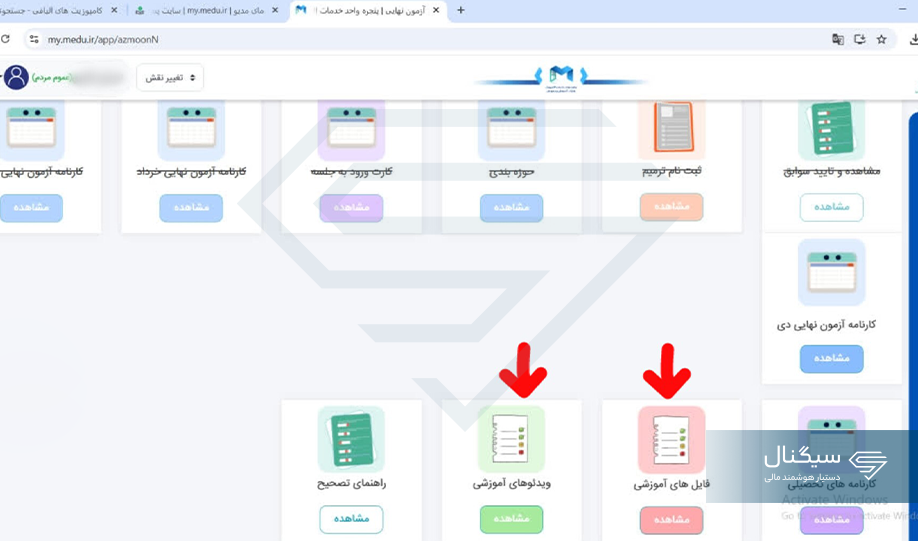
Task: Click the راهنمای تصحیح card title
Action: point(351,484)
